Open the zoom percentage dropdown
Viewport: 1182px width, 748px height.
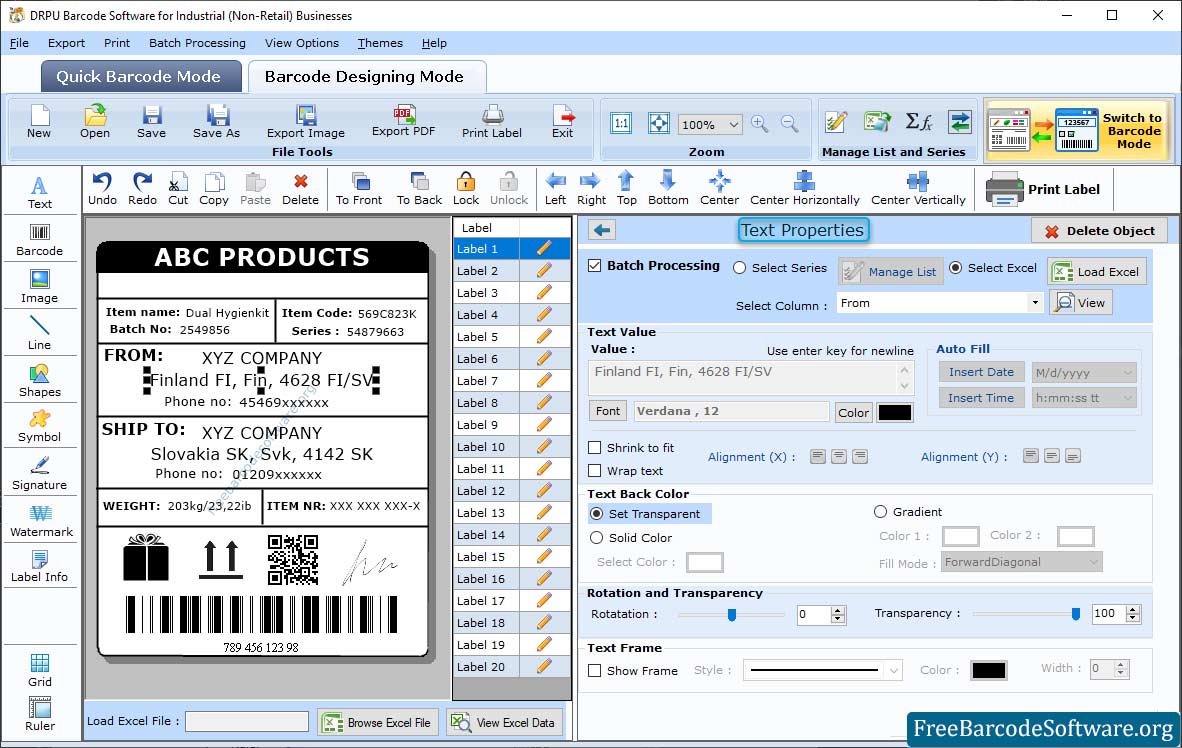733,124
